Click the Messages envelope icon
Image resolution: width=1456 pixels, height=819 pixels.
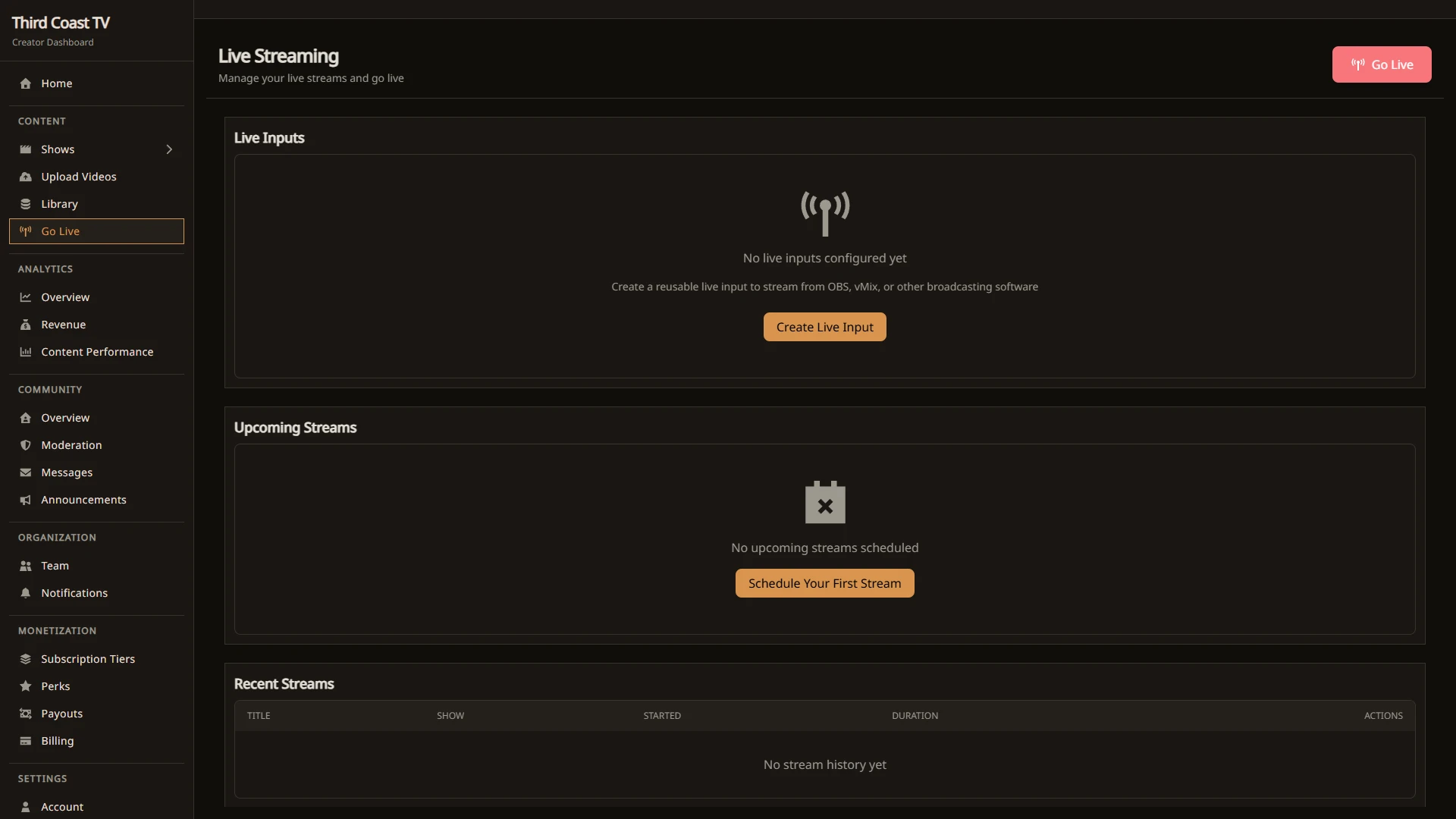point(26,472)
